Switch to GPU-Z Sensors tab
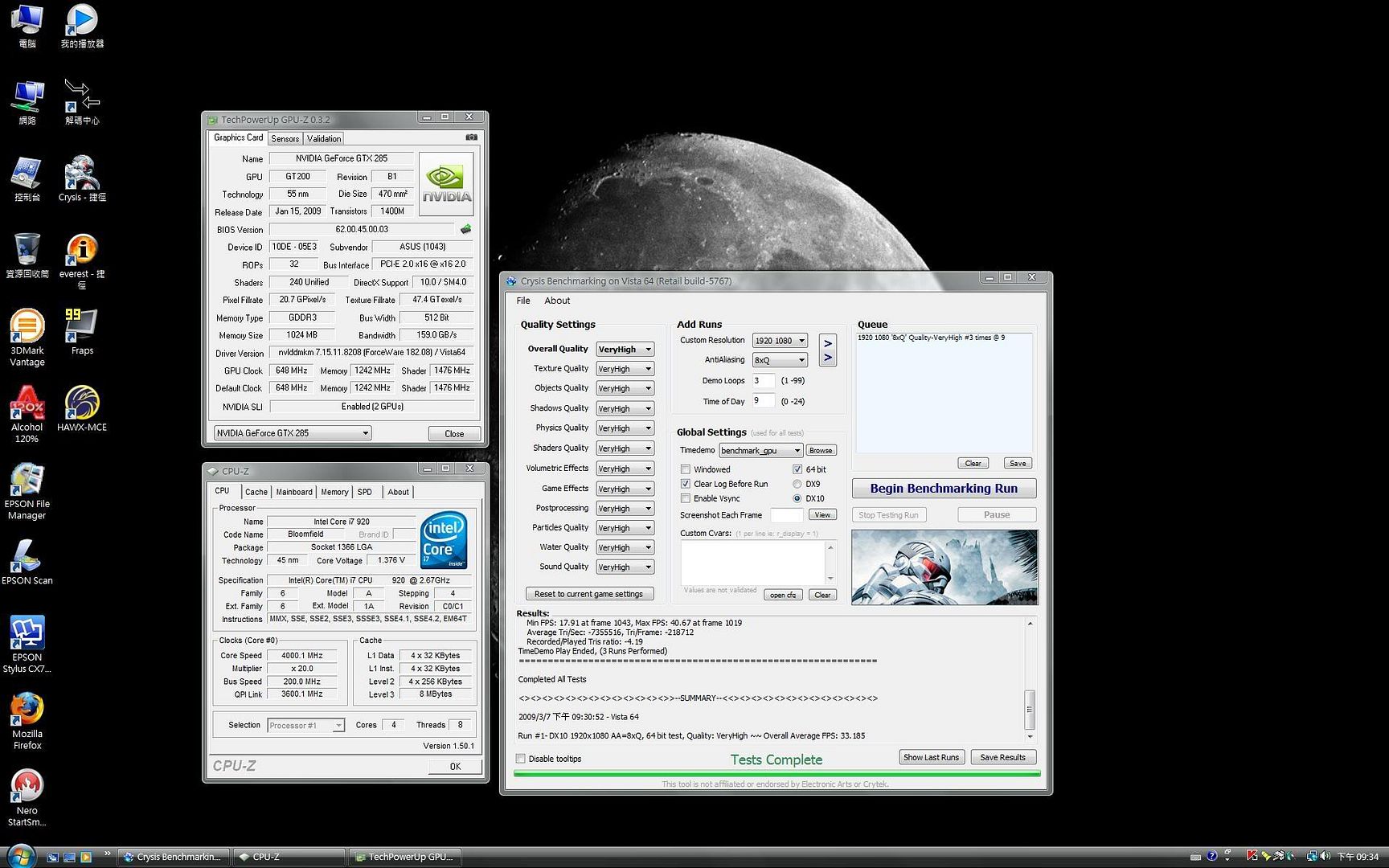1389x868 pixels. pyautogui.click(x=285, y=139)
